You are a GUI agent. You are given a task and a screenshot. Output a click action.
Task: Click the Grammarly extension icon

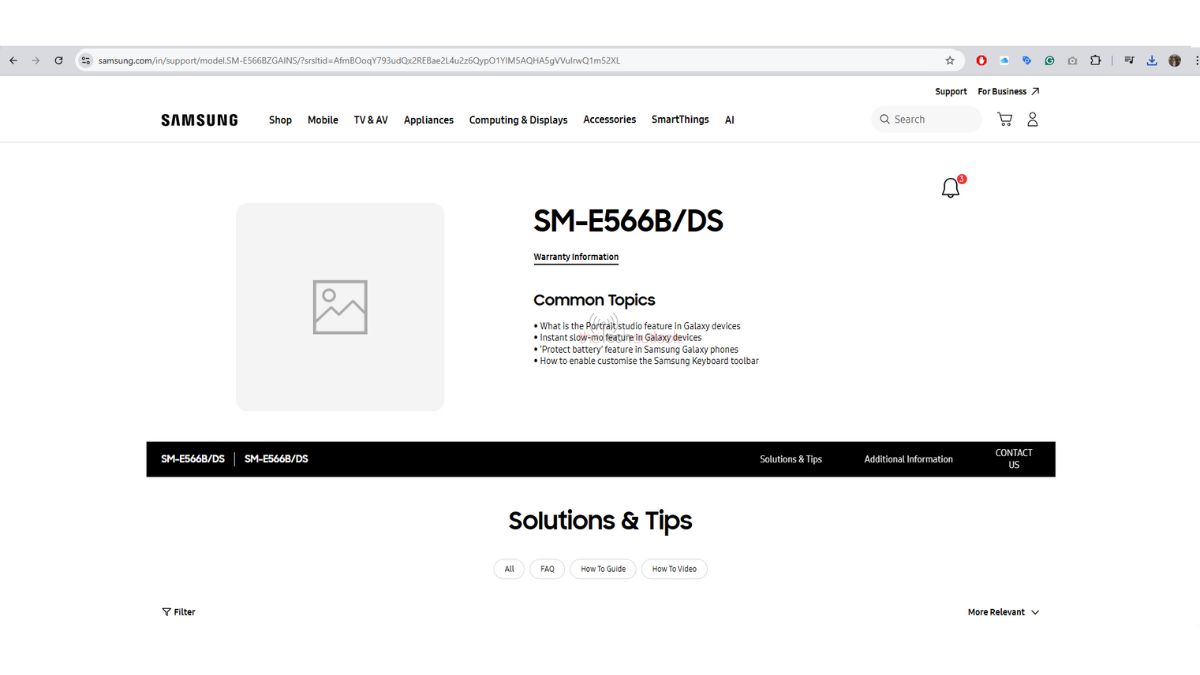1049,61
